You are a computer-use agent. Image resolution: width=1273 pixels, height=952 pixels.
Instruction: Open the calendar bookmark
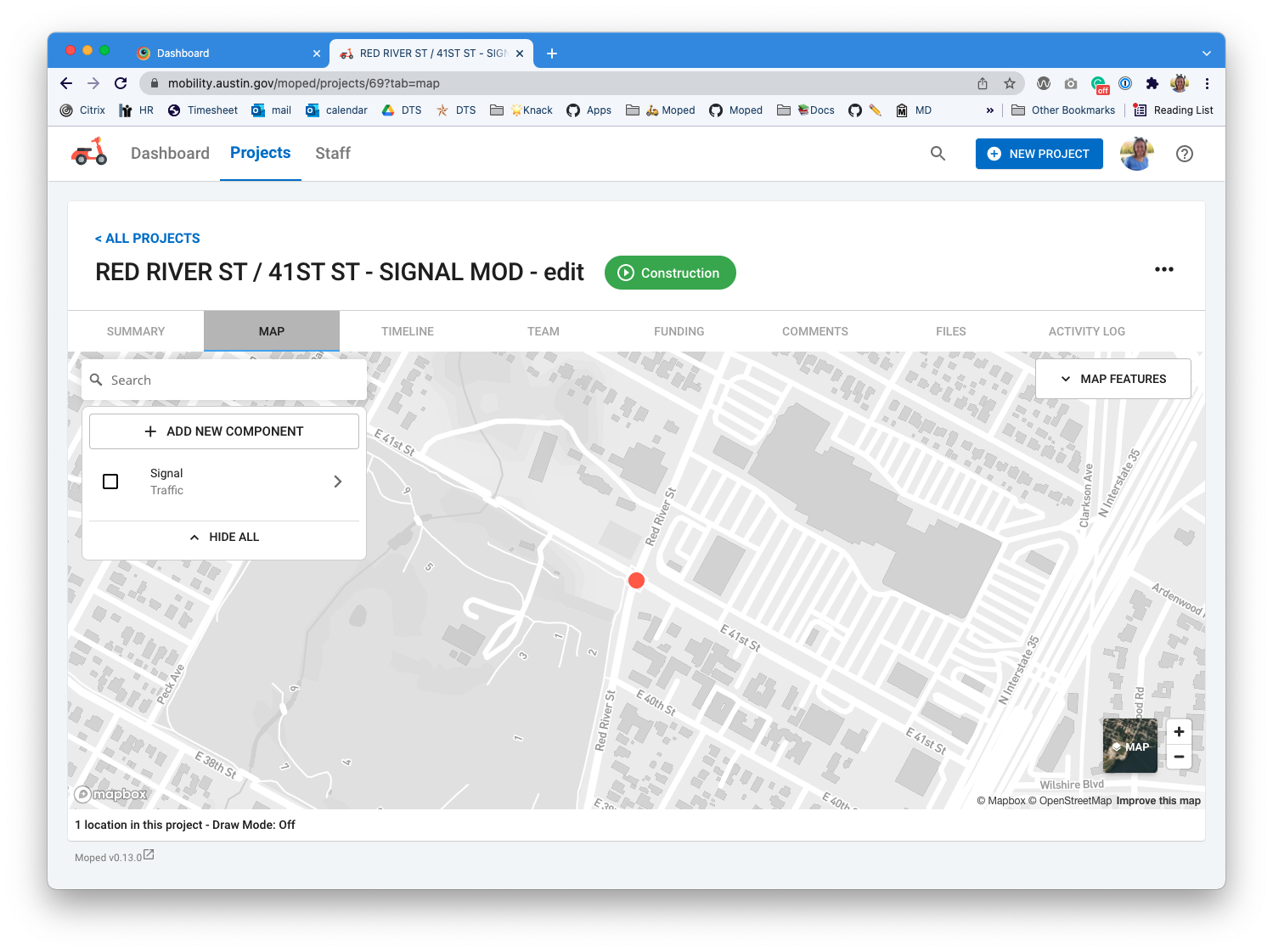(x=336, y=110)
